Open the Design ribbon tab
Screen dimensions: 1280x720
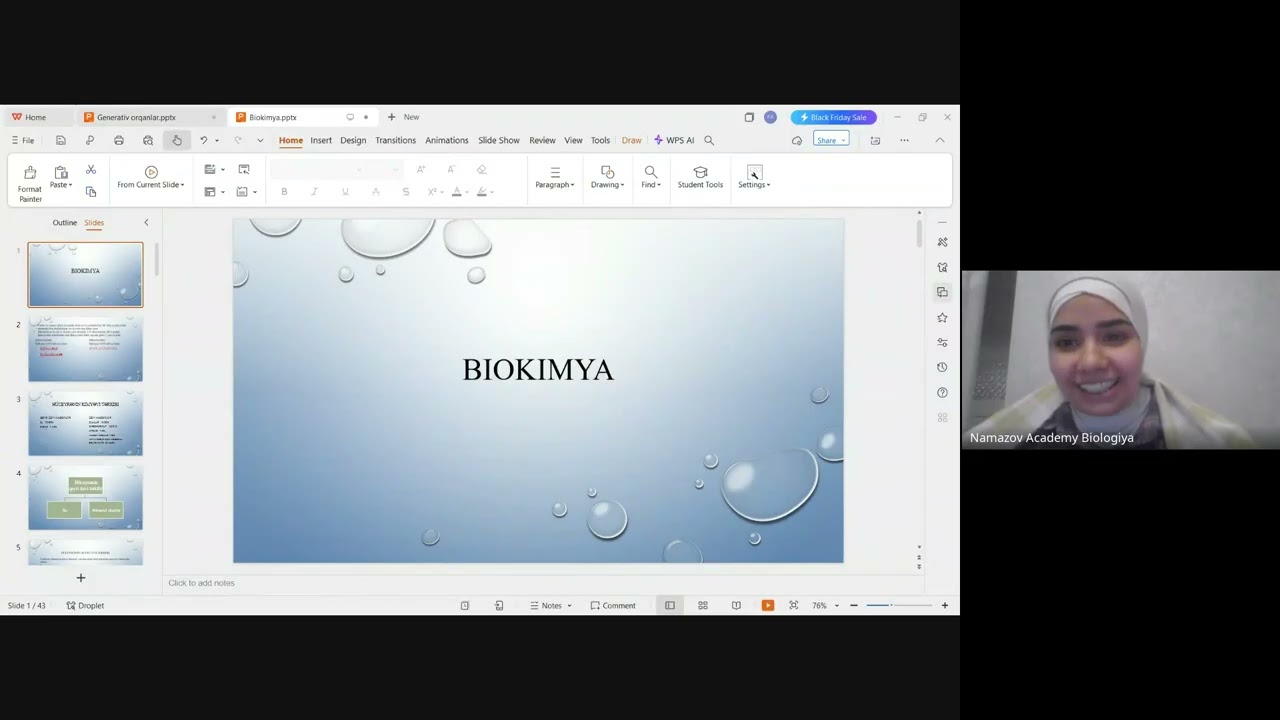(x=353, y=141)
